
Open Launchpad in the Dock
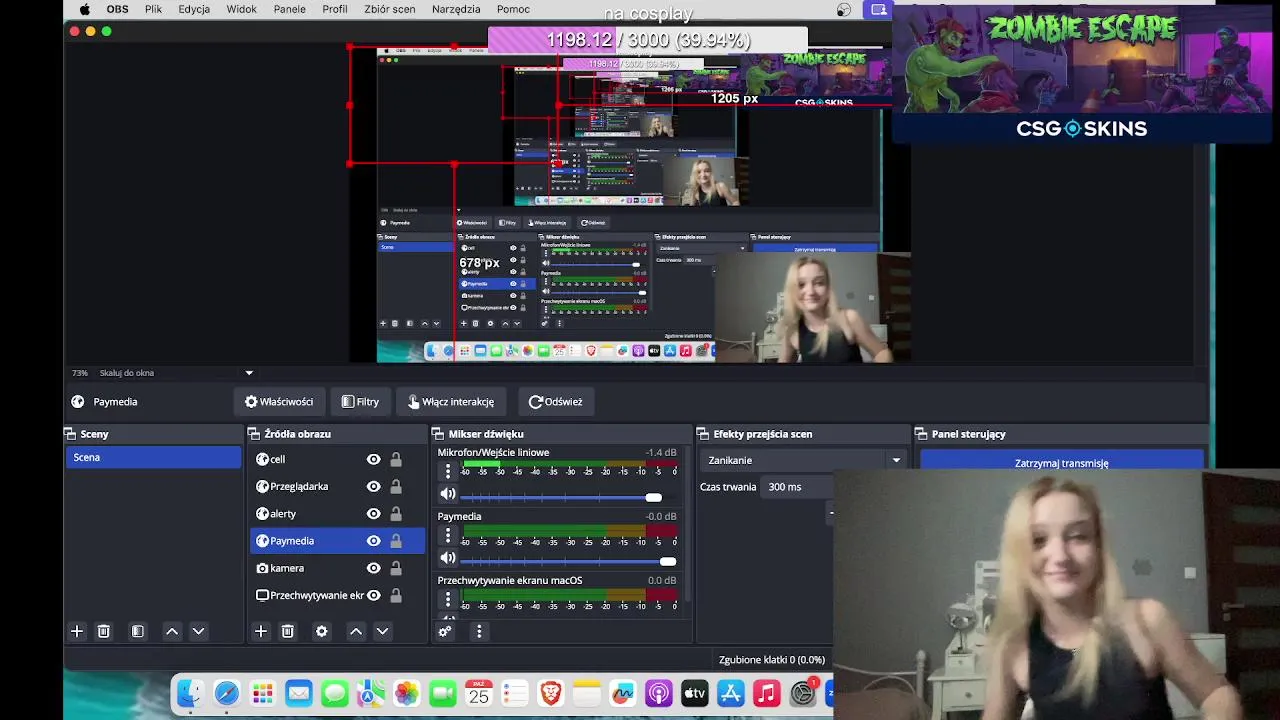[x=263, y=693]
